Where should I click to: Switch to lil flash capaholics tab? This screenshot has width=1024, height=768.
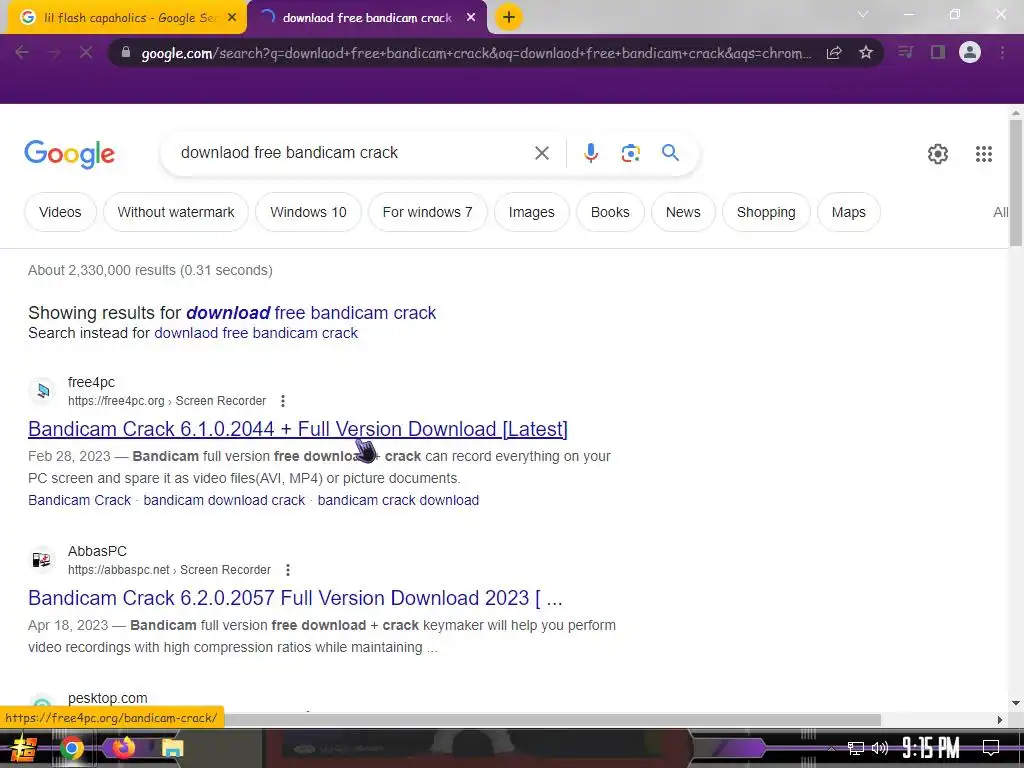[130, 18]
